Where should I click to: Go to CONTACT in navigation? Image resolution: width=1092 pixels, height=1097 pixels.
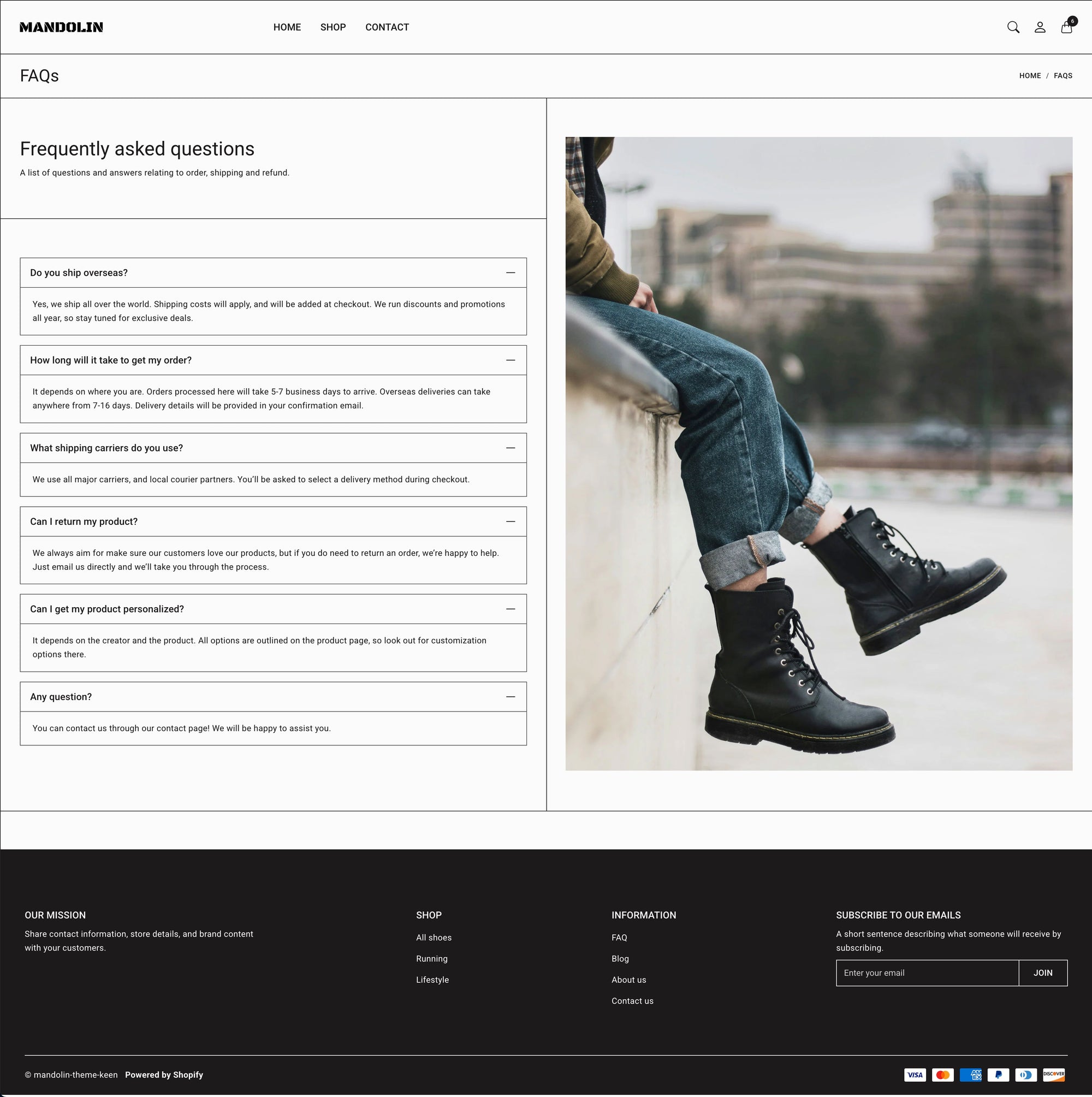387,27
